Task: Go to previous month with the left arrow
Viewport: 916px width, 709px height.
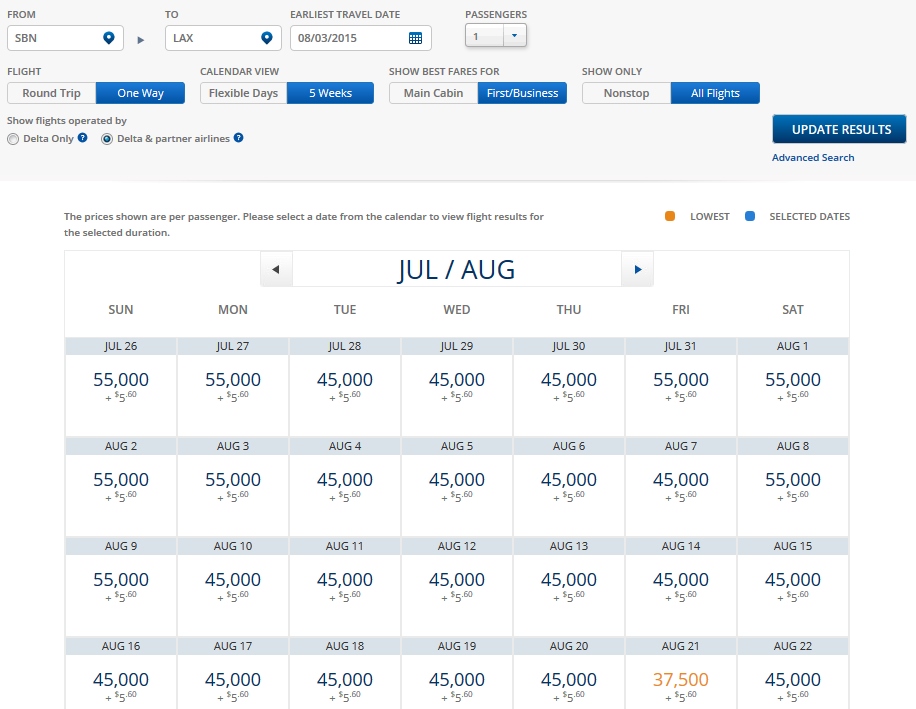Action: (276, 269)
